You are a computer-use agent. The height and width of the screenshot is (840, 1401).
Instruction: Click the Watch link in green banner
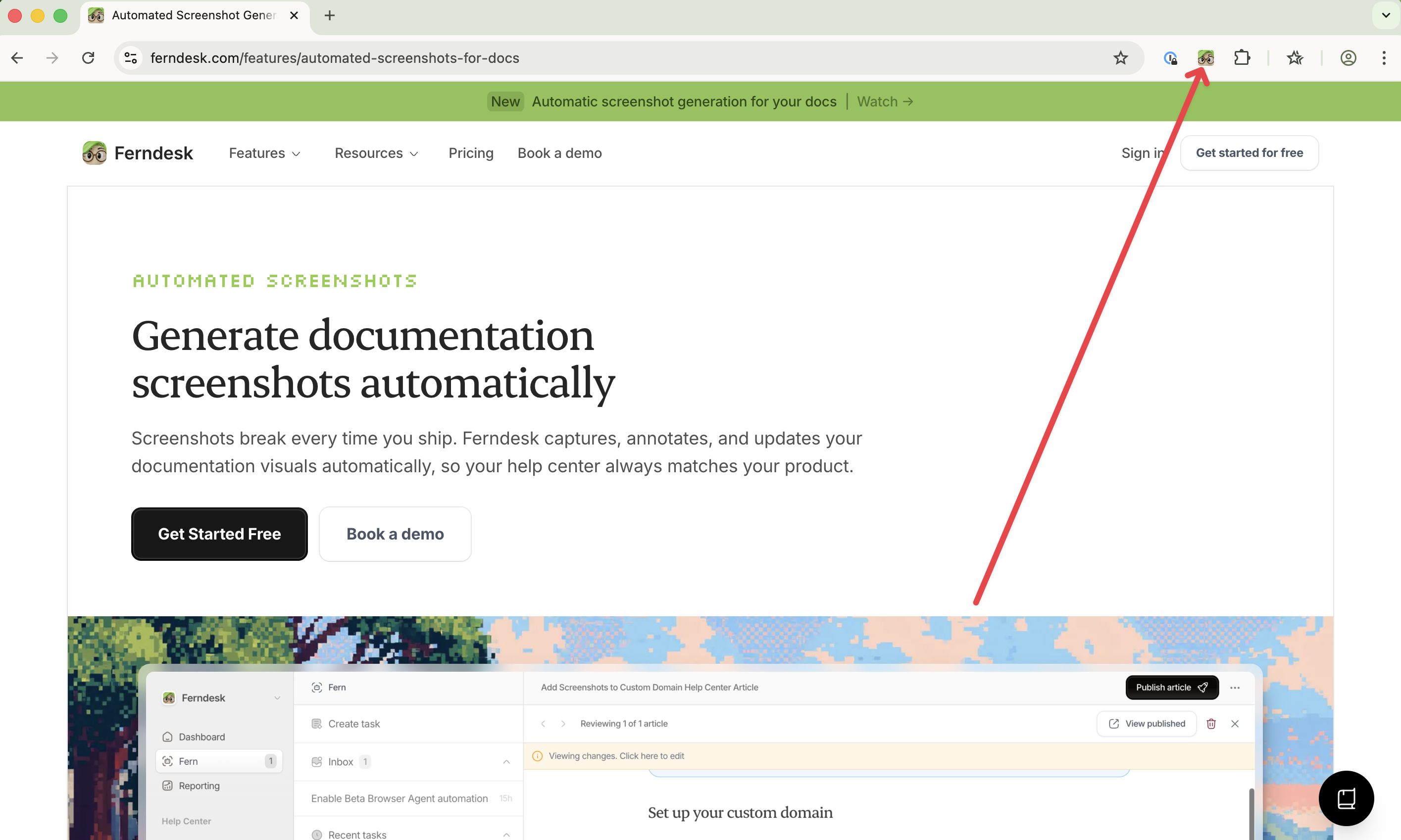[x=884, y=101]
